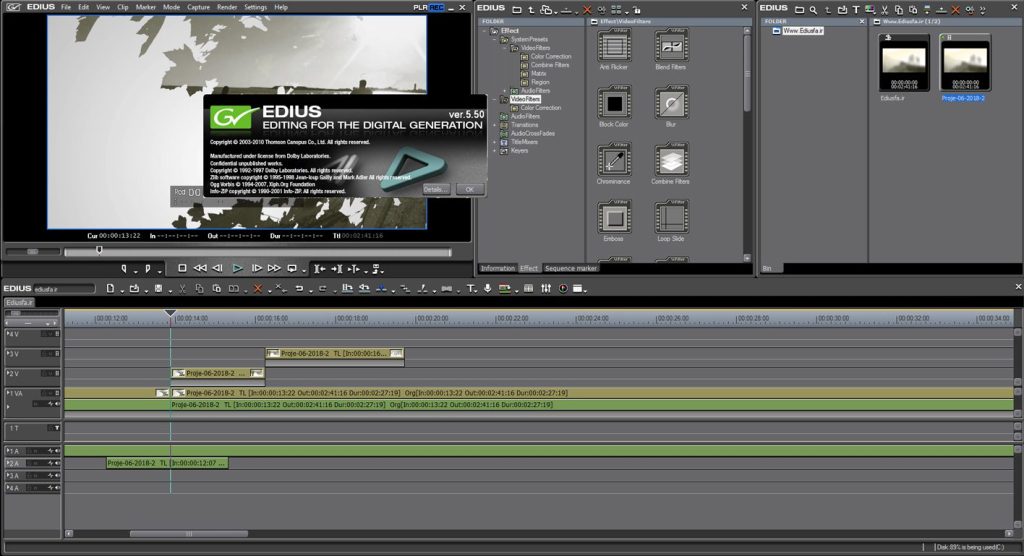Image resolution: width=1024 pixels, height=556 pixels.
Task: Select the Emboss filter
Action: point(614,218)
